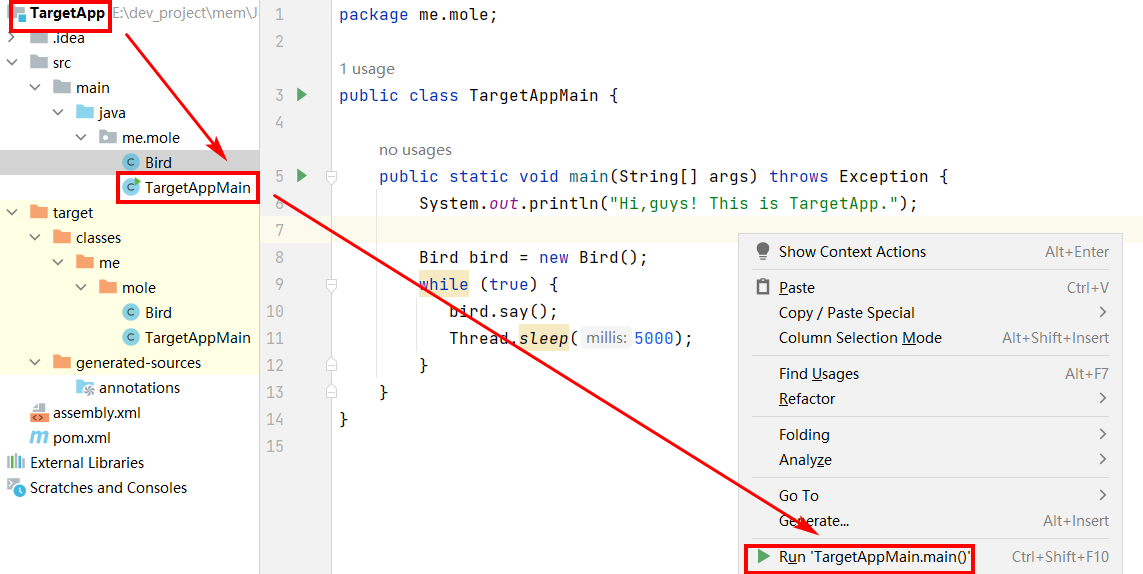The width and height of the screenshot is (1143, 574).
Task: Toggle fold marker at main method line 5
Action: (x=332, y=177)
